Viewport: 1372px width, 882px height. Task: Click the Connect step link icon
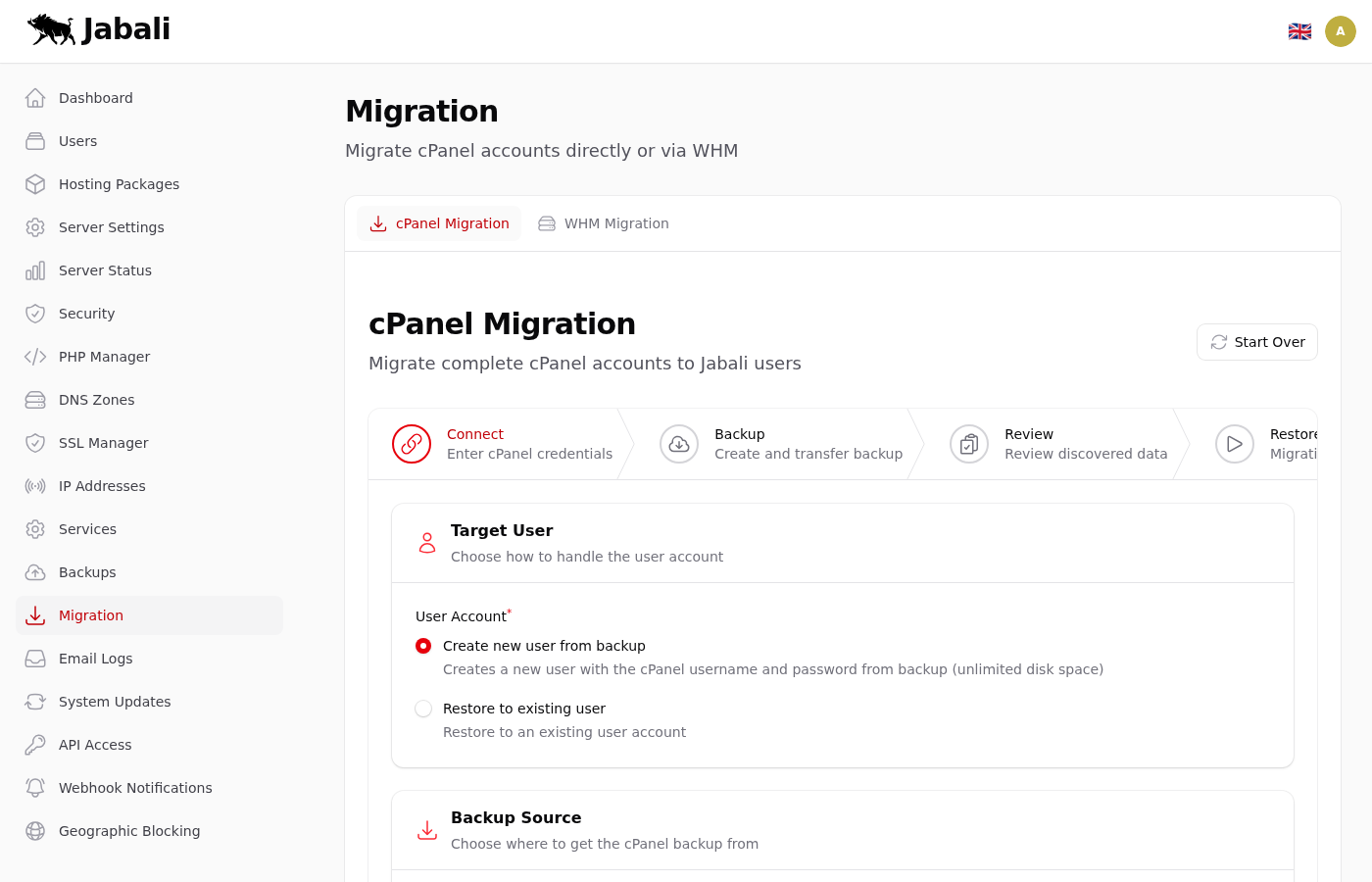[412, 444]
